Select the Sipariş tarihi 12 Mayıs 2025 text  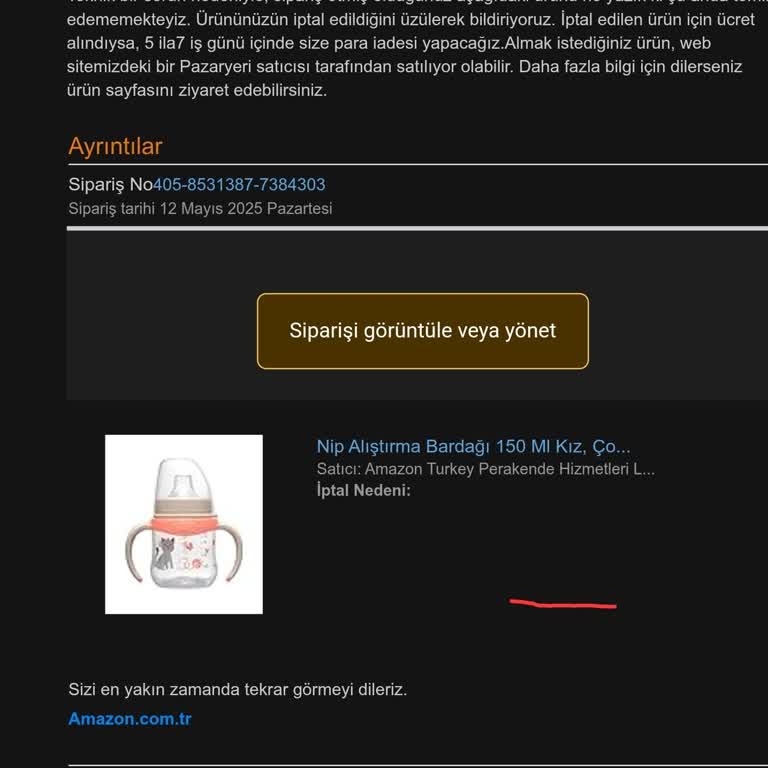(200, 209)
